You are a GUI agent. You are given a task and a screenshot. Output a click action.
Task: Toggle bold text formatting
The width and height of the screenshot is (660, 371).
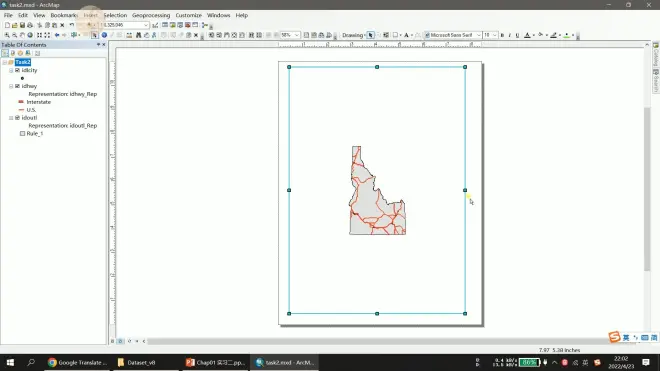(502, 35)
